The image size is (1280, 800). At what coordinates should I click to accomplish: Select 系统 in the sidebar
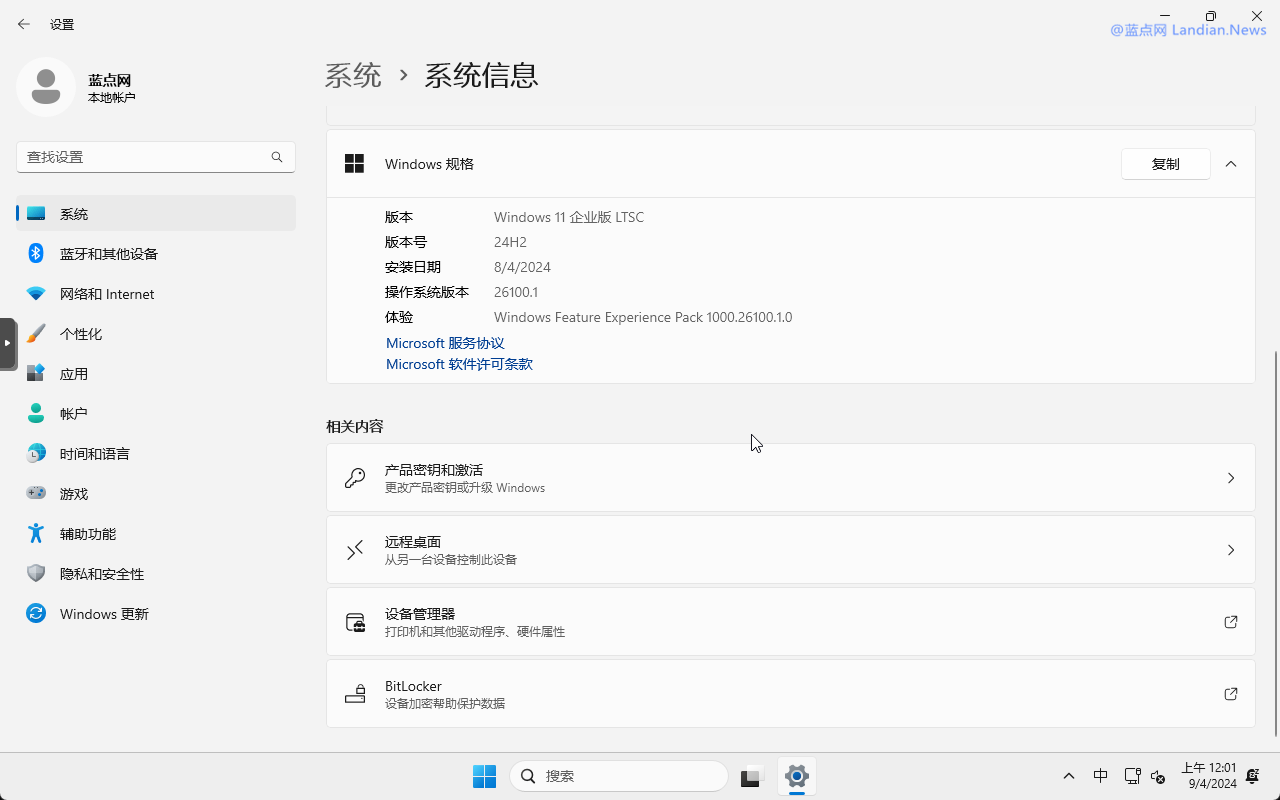coord(156,214)
